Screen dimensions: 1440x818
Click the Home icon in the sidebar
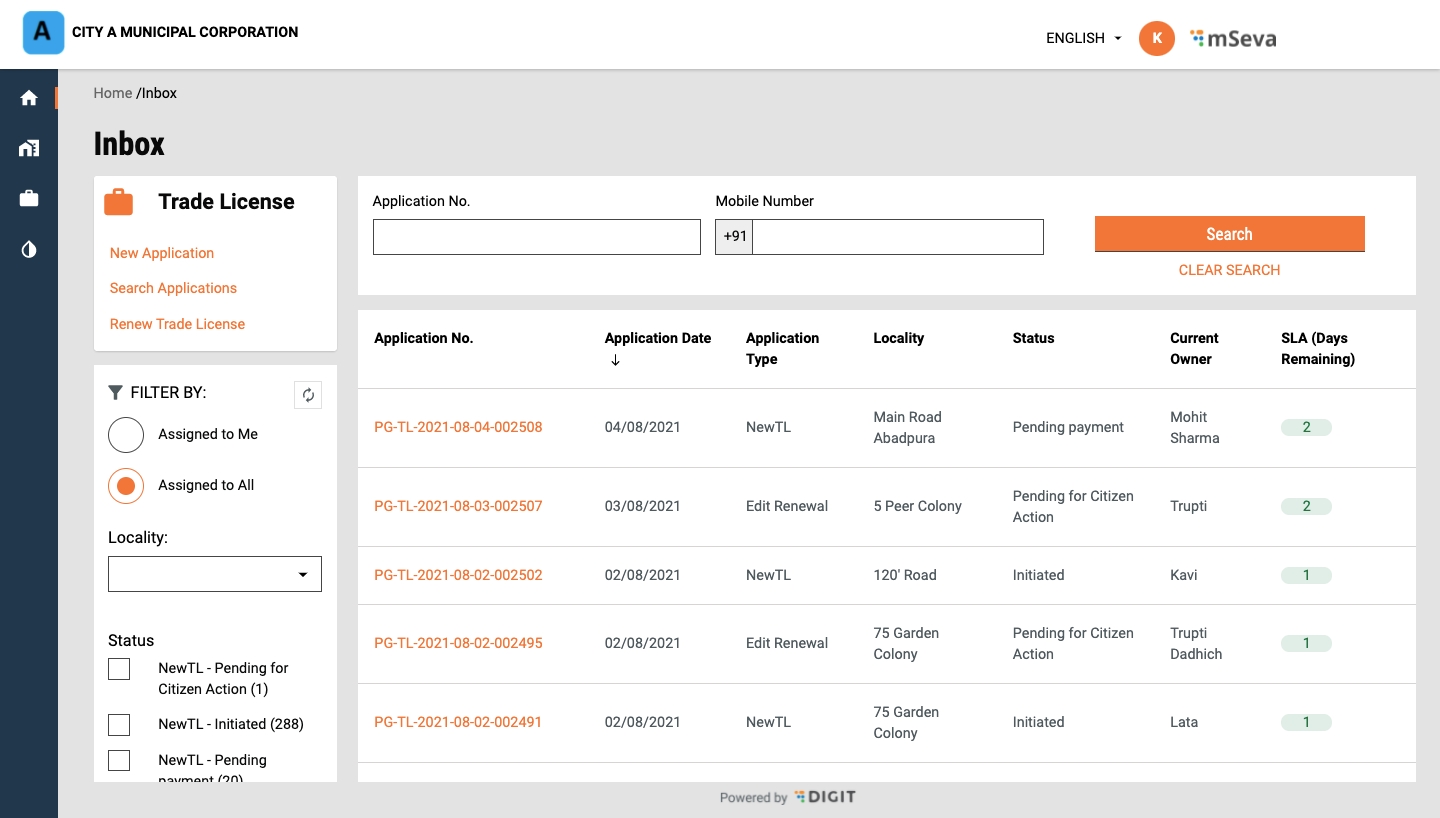(x=29, y=98)
